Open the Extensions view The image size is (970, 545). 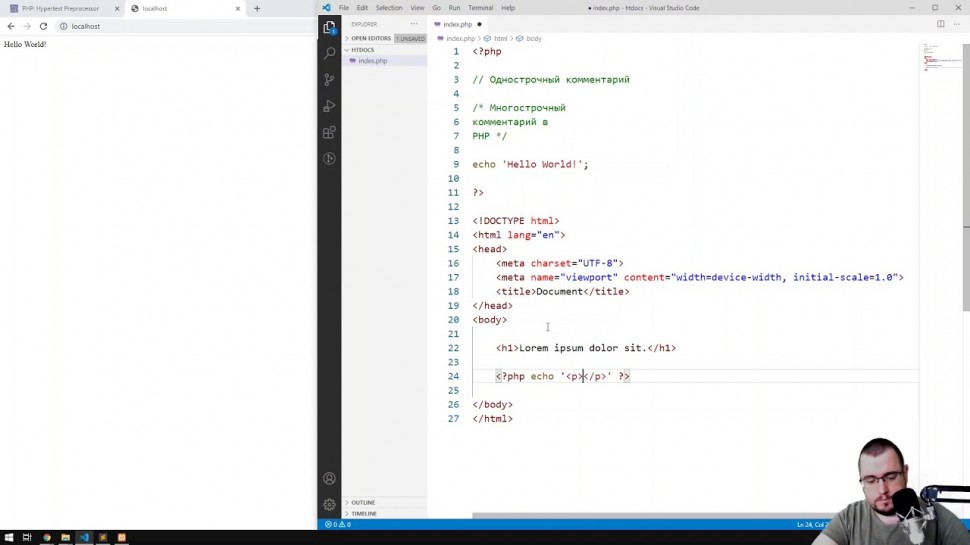point(329,132)
